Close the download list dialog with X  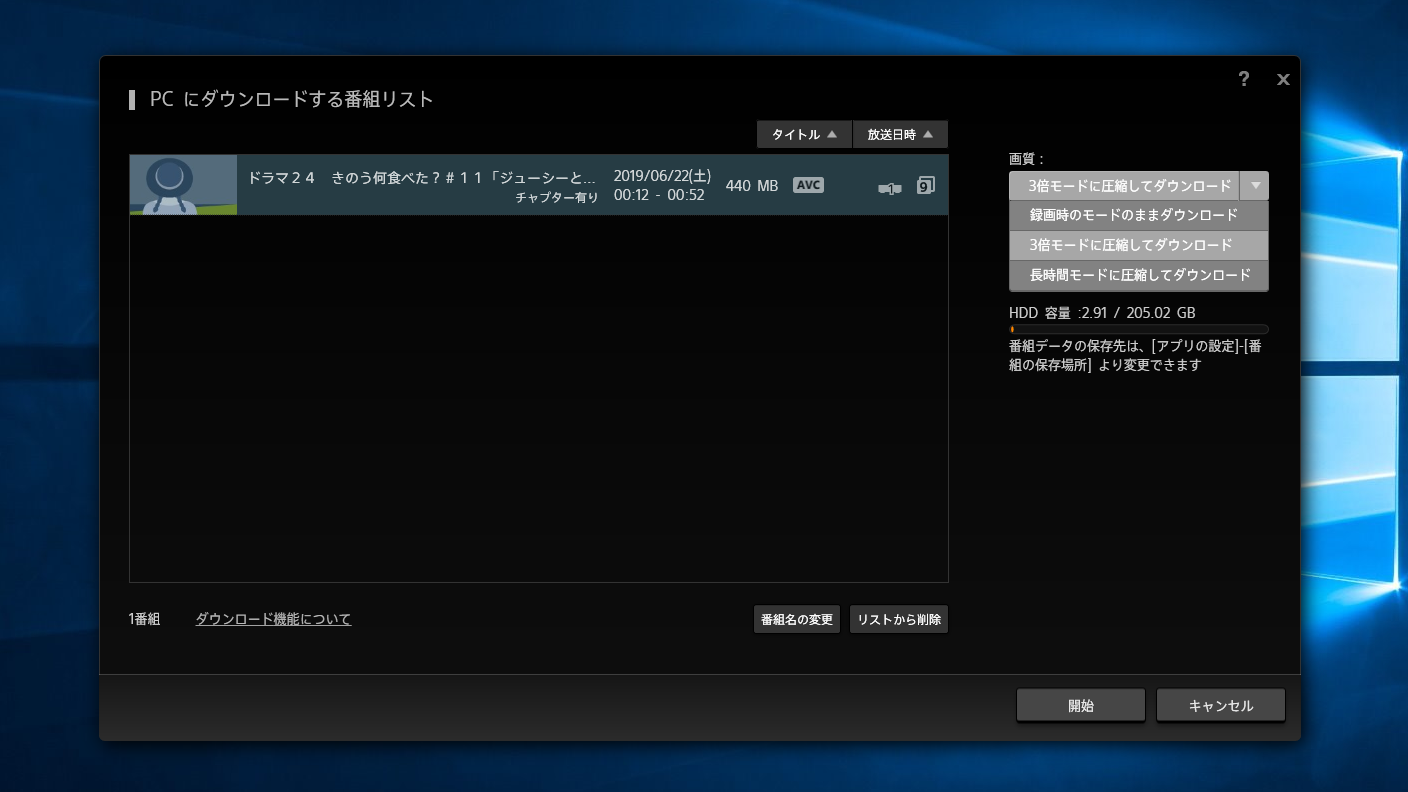1283,79
